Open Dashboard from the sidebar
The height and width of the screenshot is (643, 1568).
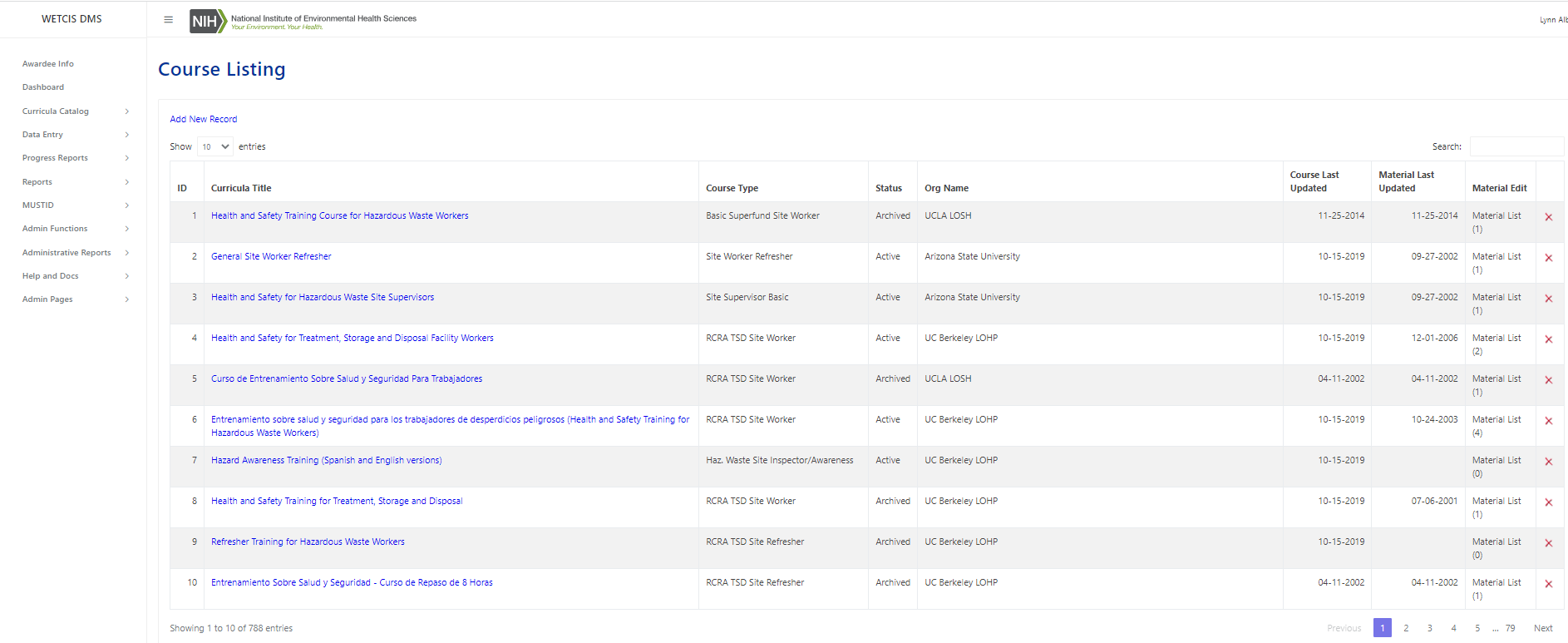43,87
